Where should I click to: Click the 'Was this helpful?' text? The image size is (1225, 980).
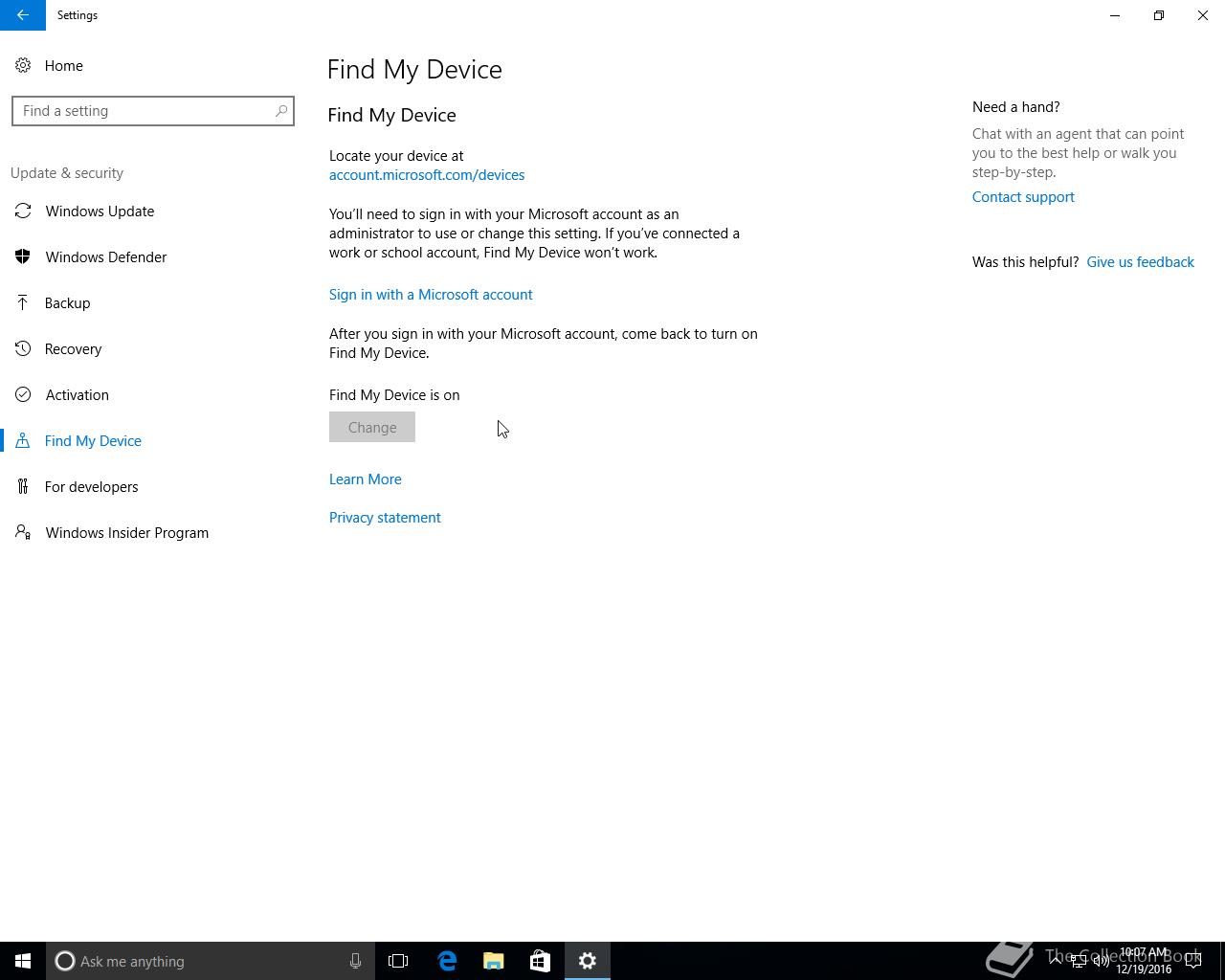tap(1025, 262)
